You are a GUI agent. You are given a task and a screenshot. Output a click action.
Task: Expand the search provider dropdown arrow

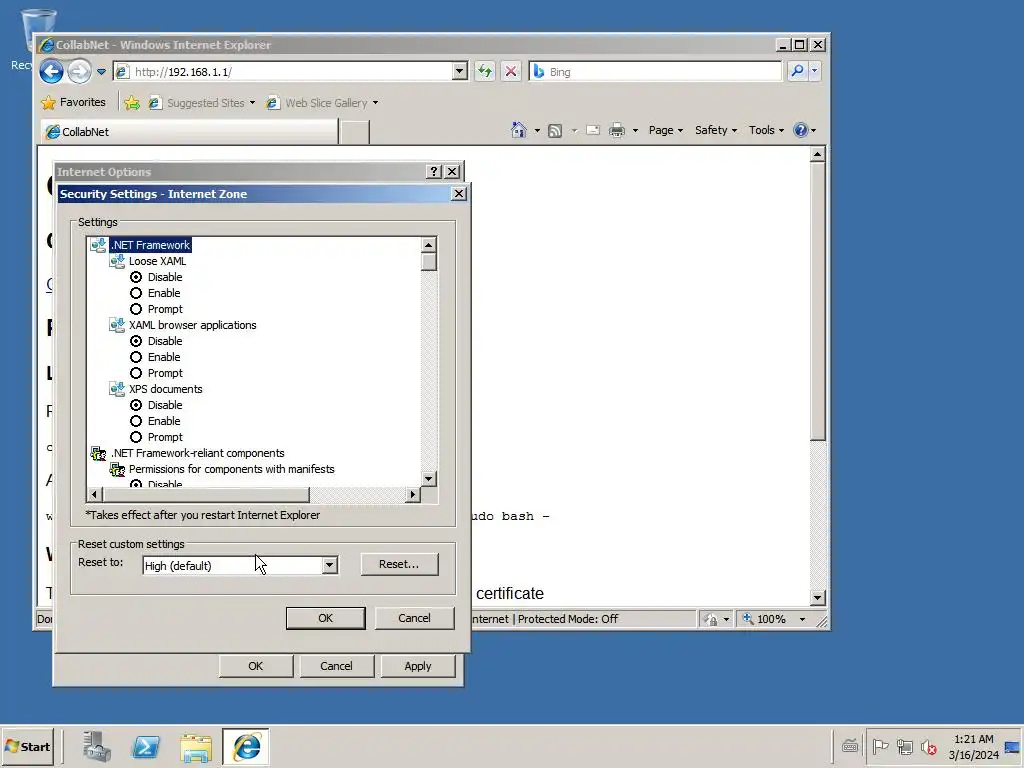click(814, 71)
